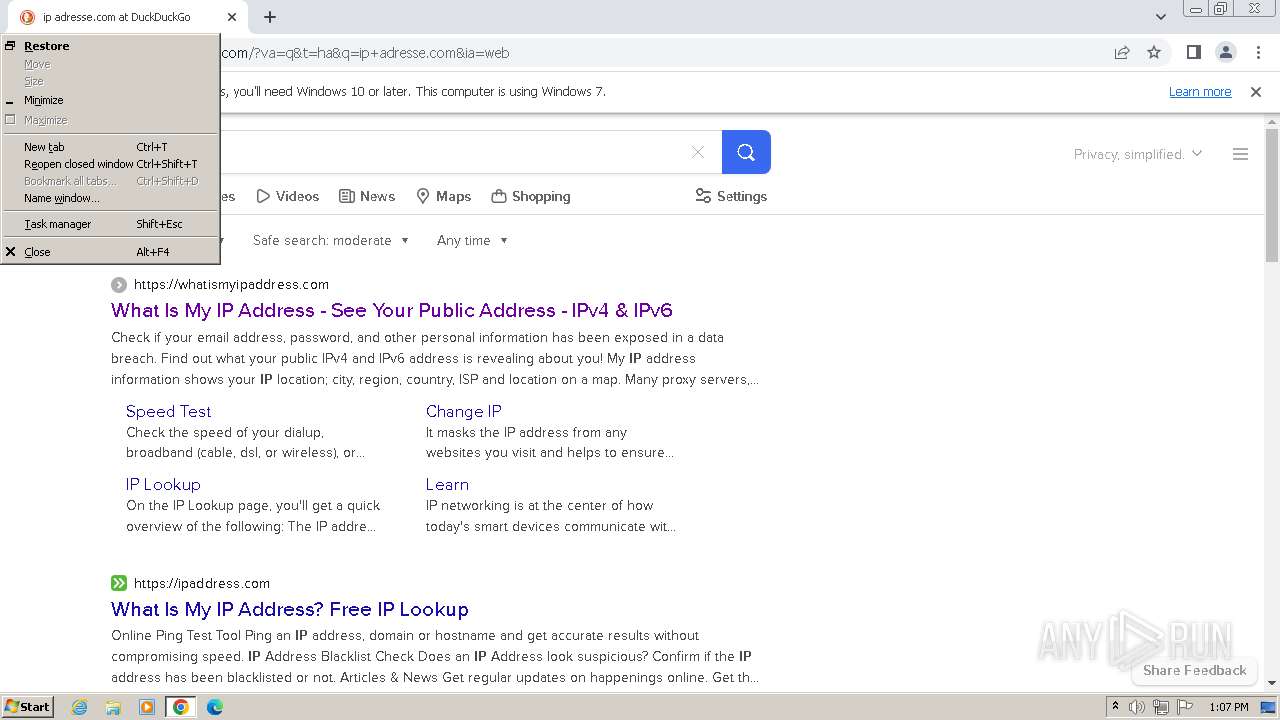Switch to Maps results tab
The image size is (1280, 720).
[443, 196]
